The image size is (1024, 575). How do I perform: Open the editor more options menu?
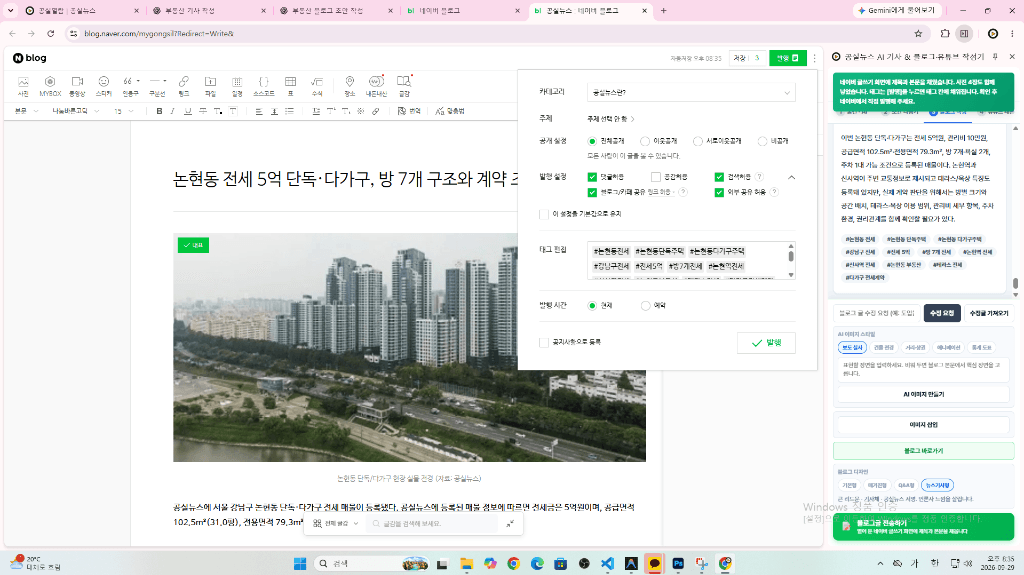[x=814, y=58]
